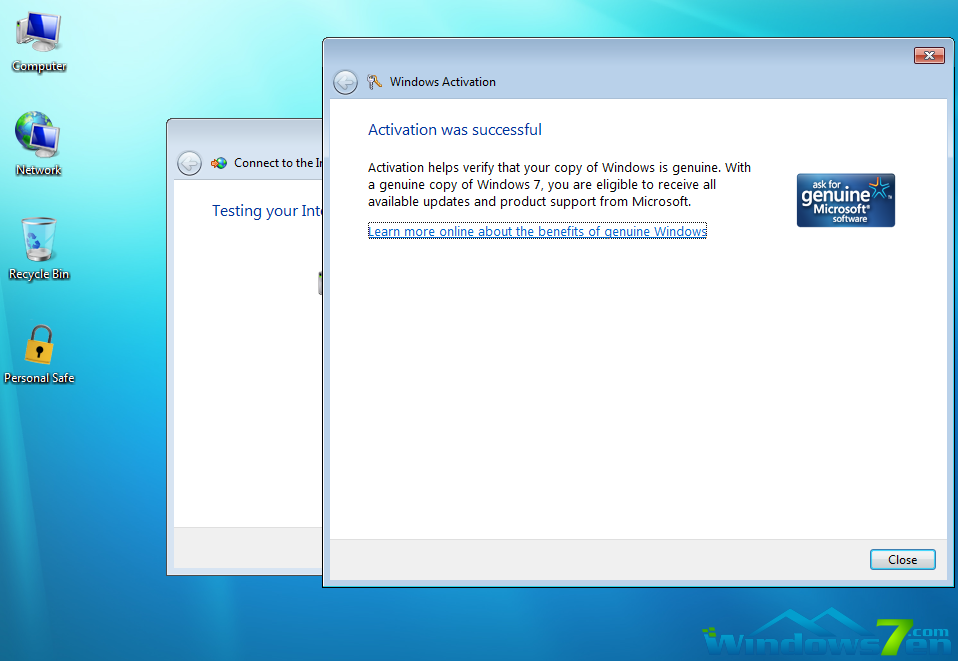
Task: Bring the Connect to the Internet title forward
Action: point(277,163)
